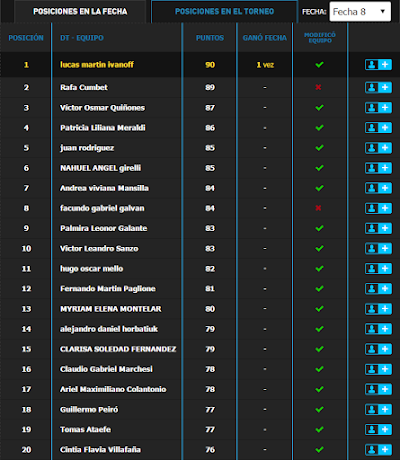Open the Fecha 8 dropdown
Screen dimensions: 400x460
(x=360, y=12)
